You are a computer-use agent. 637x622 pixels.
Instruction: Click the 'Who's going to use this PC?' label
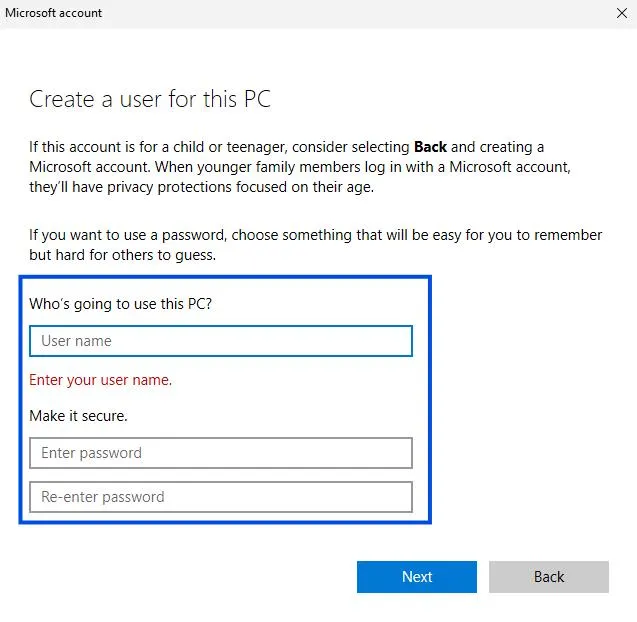pyautogui.click(x=120, y=303)
